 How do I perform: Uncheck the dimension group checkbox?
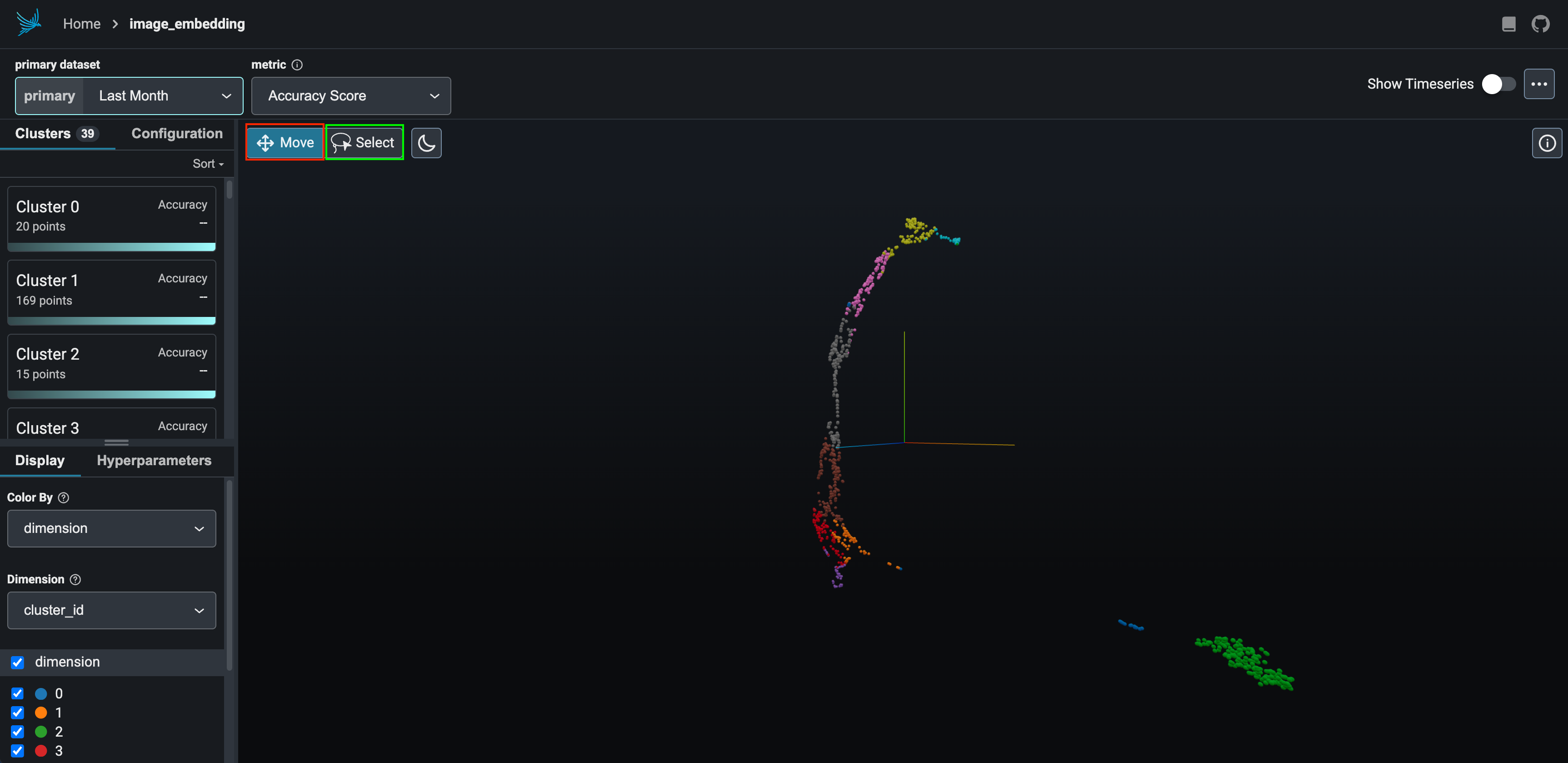18,662
